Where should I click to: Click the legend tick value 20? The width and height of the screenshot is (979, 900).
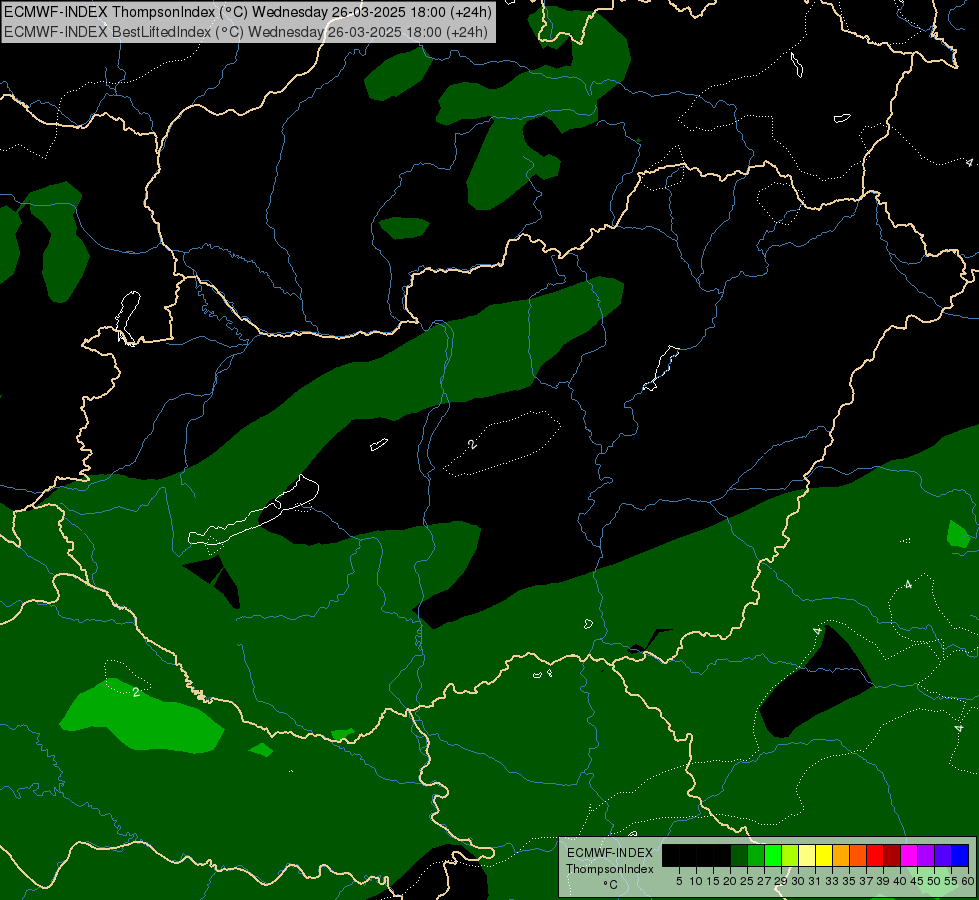(x=730, y=881)
